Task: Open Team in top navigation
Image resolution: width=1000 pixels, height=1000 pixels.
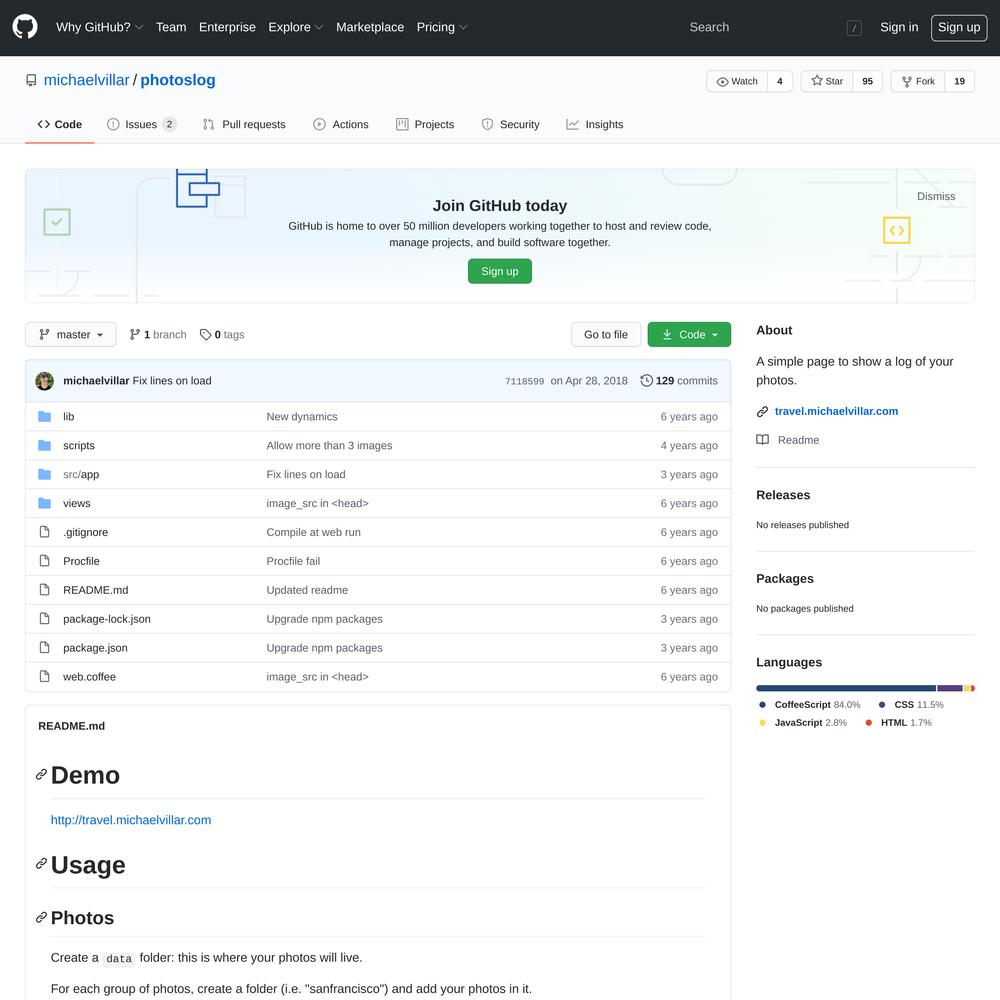Action: click(171, 27)
